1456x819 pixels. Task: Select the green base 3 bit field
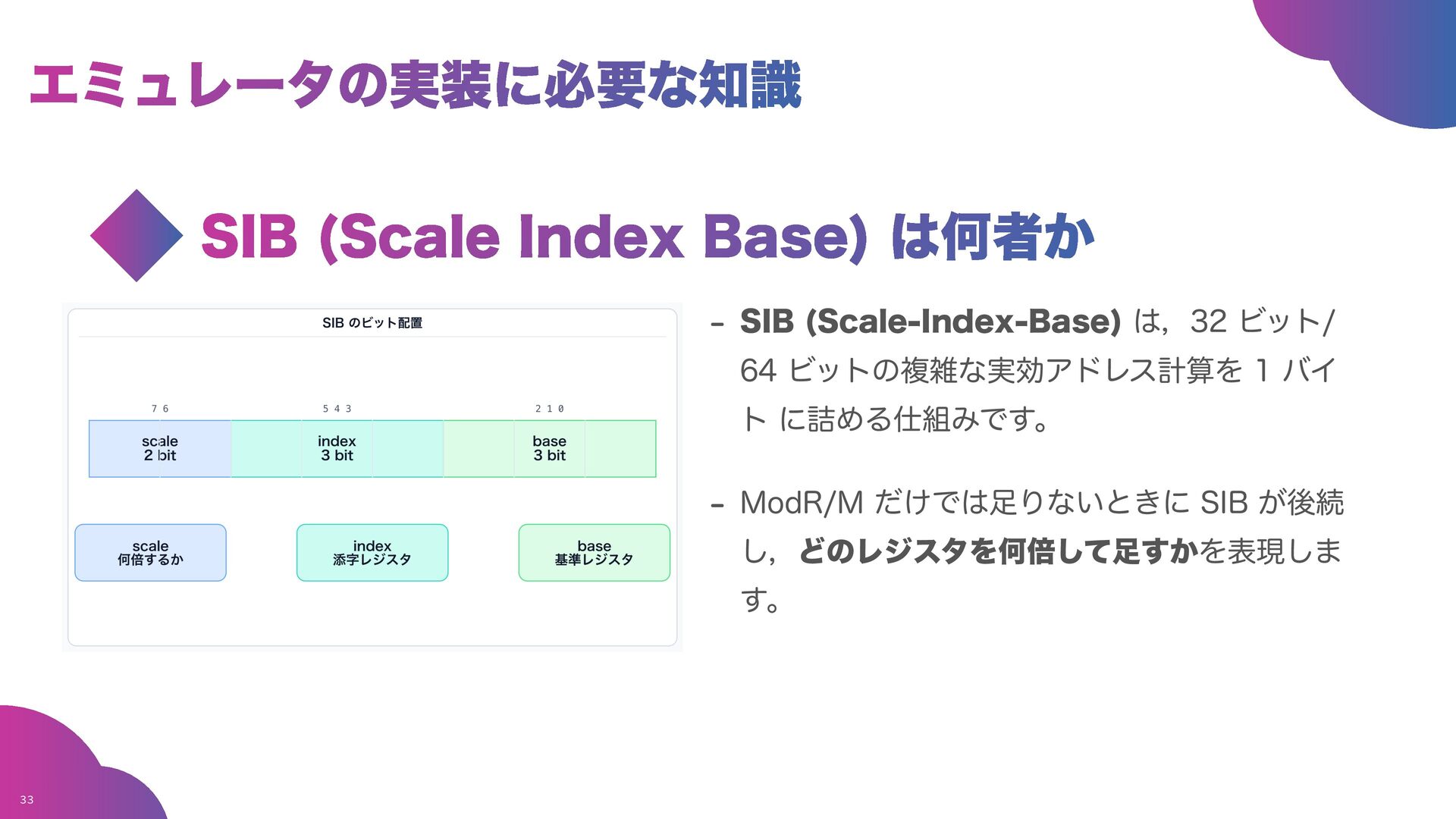549,449
